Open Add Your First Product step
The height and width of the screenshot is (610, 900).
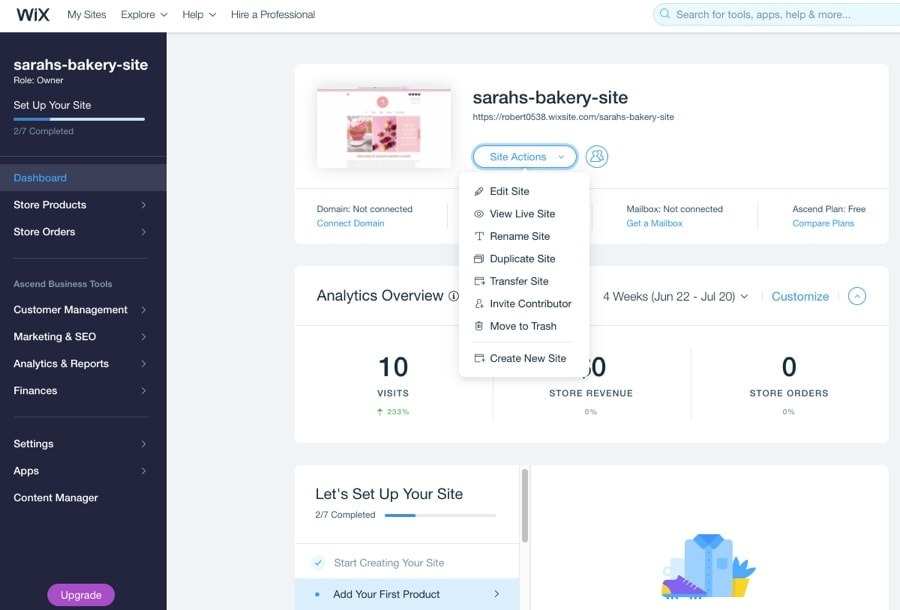pos(407,595)
